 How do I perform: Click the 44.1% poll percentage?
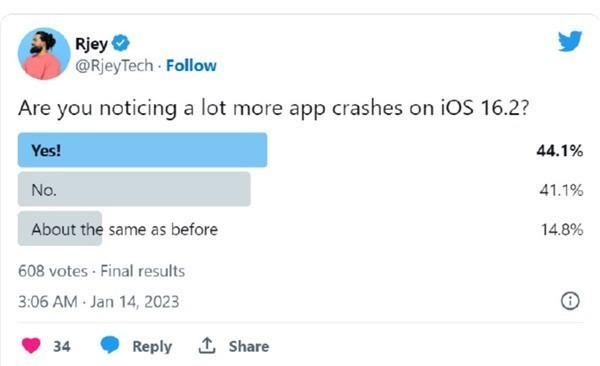(559, 150)
